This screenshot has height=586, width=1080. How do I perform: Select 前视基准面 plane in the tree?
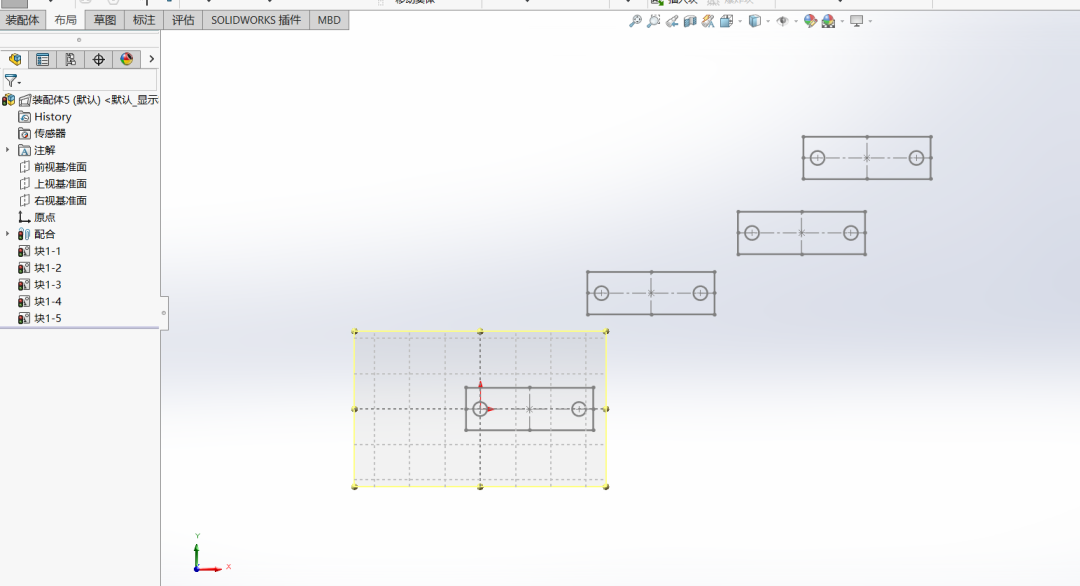click(x=60, y=167)
